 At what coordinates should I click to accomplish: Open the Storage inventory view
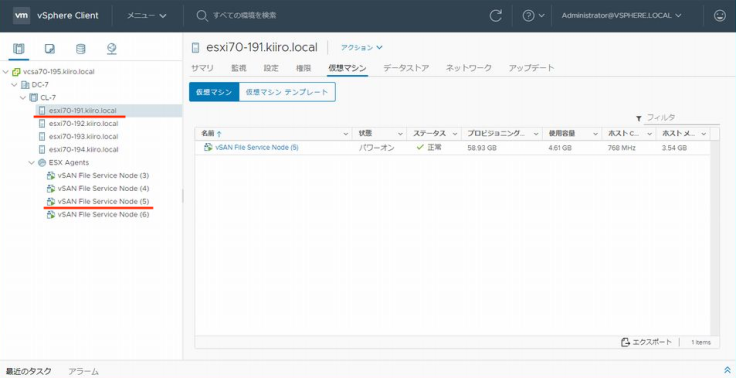pyautogui.click(x=81, y=49)
